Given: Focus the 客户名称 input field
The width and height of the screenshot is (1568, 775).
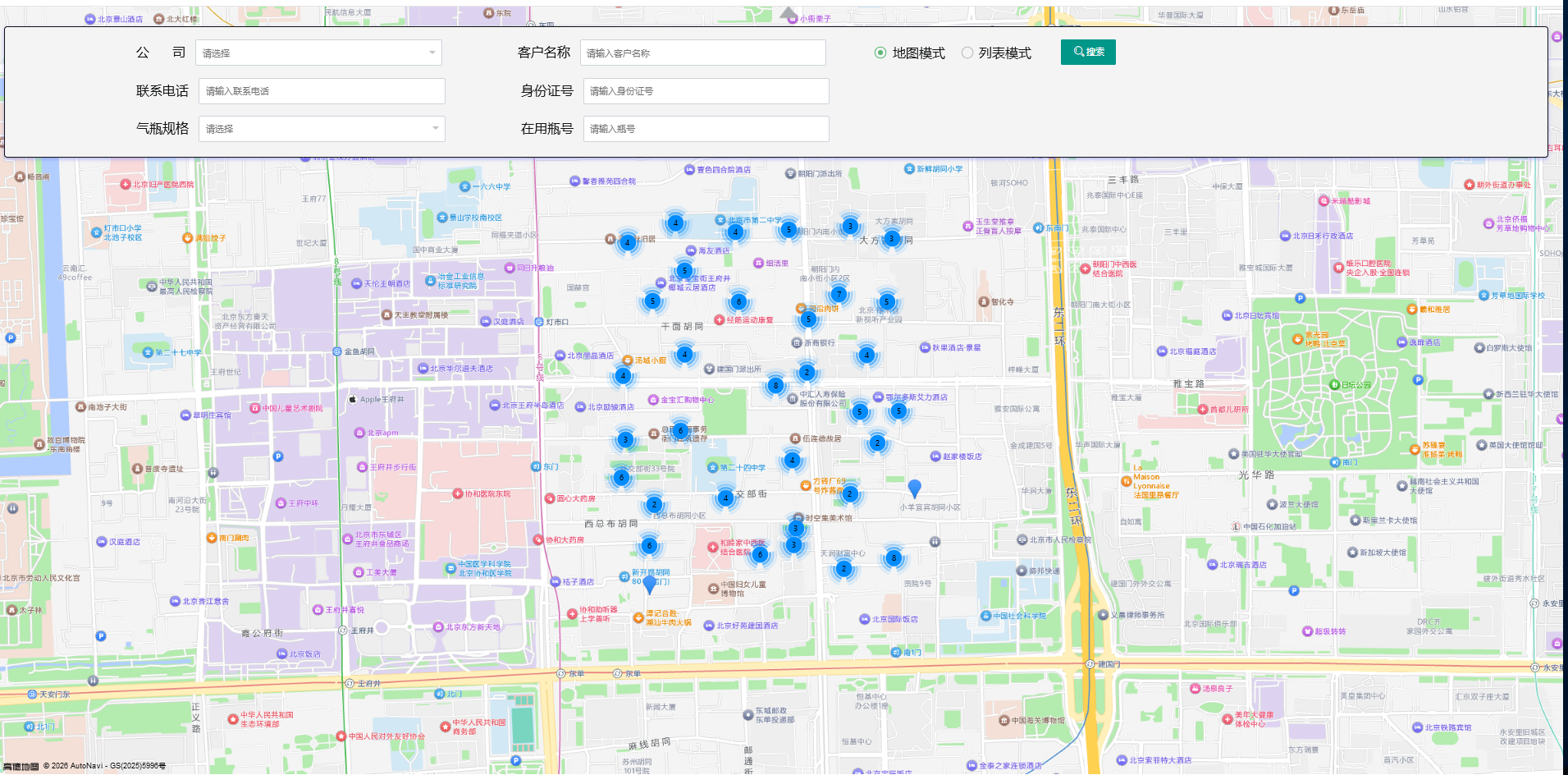Looking at the screenshot, I should tap(703, 53).
